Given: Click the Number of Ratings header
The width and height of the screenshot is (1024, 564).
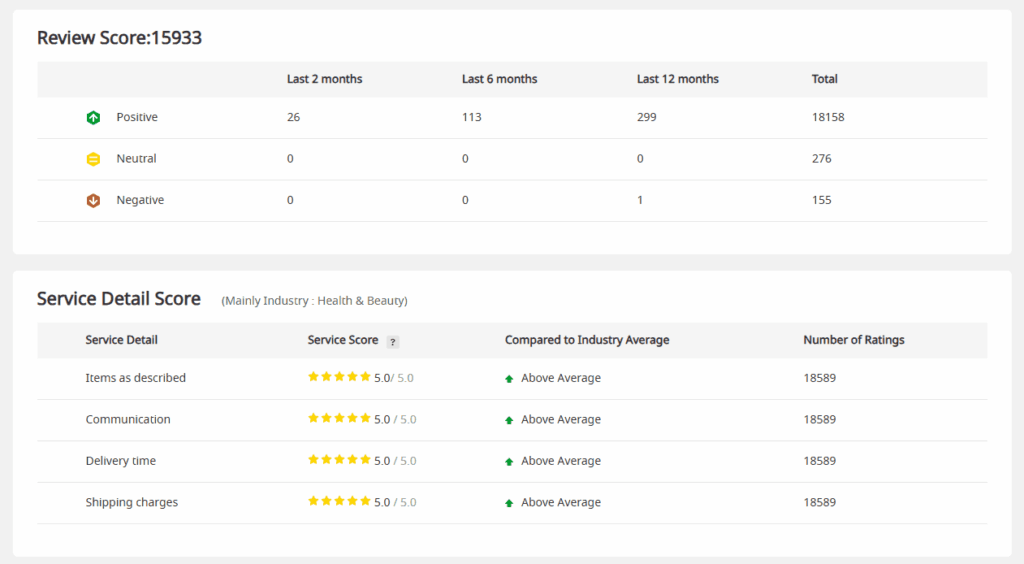Looking at the screenshot, I should point(854,340).
